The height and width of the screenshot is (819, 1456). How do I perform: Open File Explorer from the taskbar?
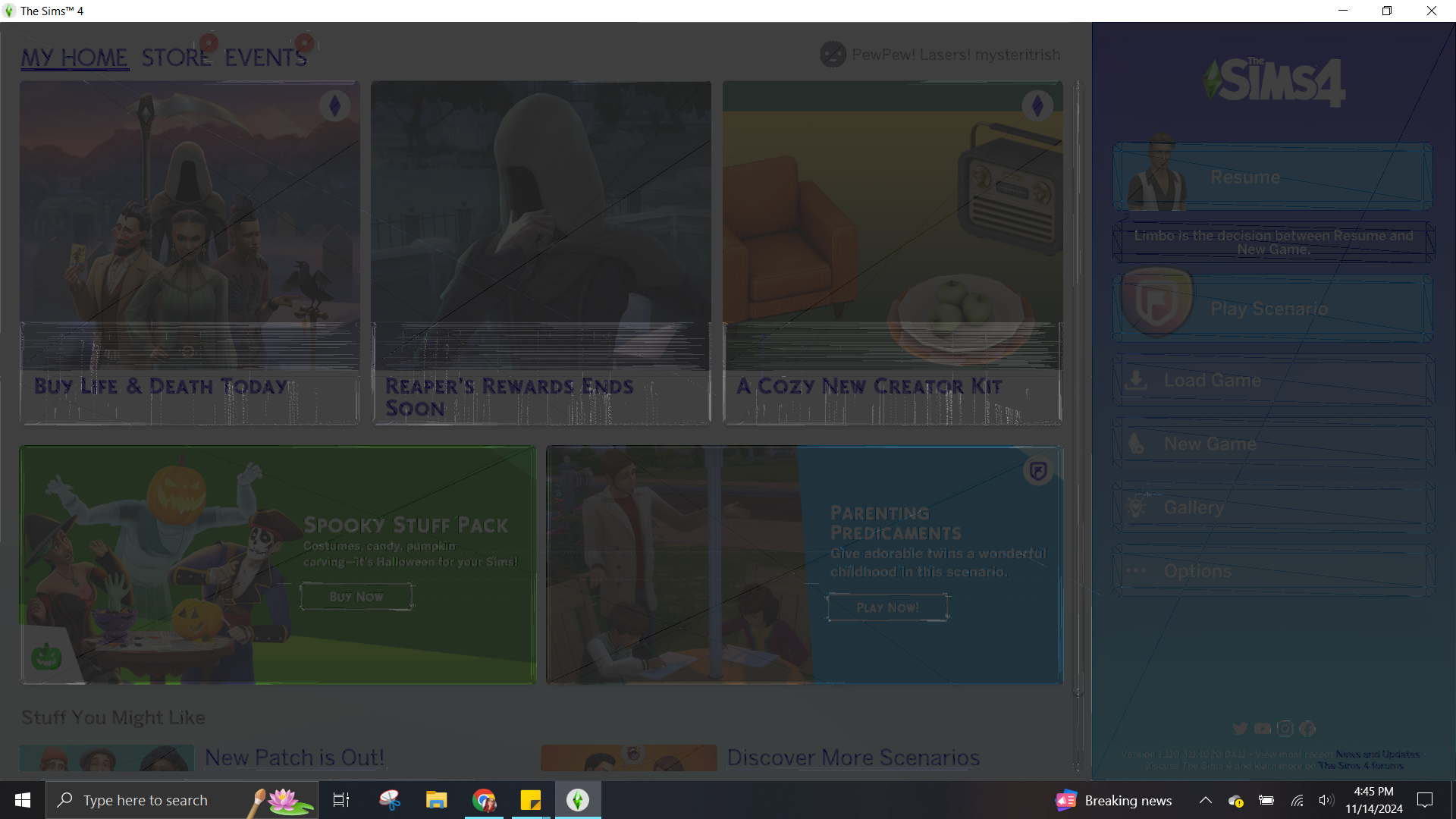click(436, 800)
